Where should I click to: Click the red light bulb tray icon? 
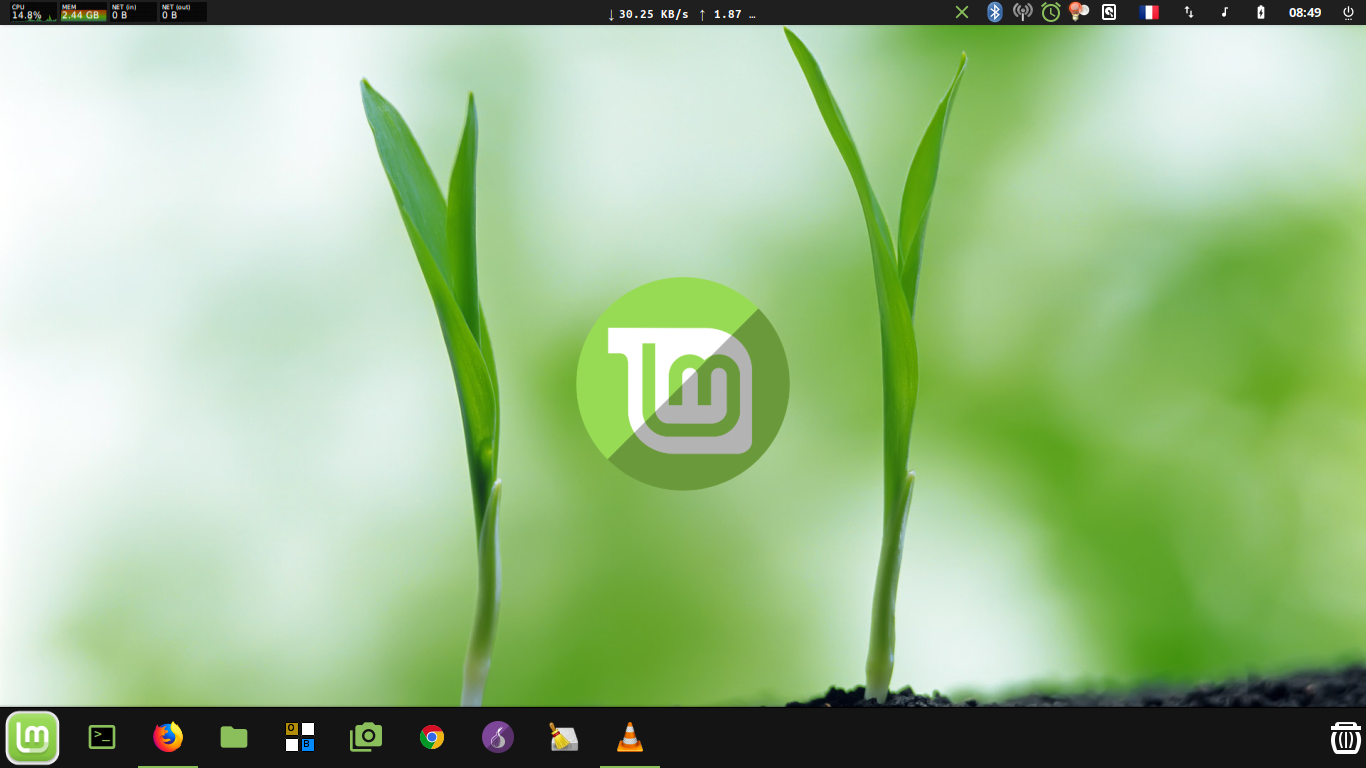[1078, 12]
